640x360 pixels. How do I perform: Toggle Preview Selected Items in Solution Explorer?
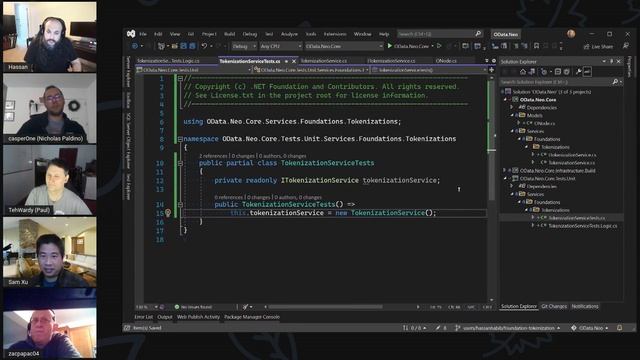pyautogui.click(x=587, y=72)
